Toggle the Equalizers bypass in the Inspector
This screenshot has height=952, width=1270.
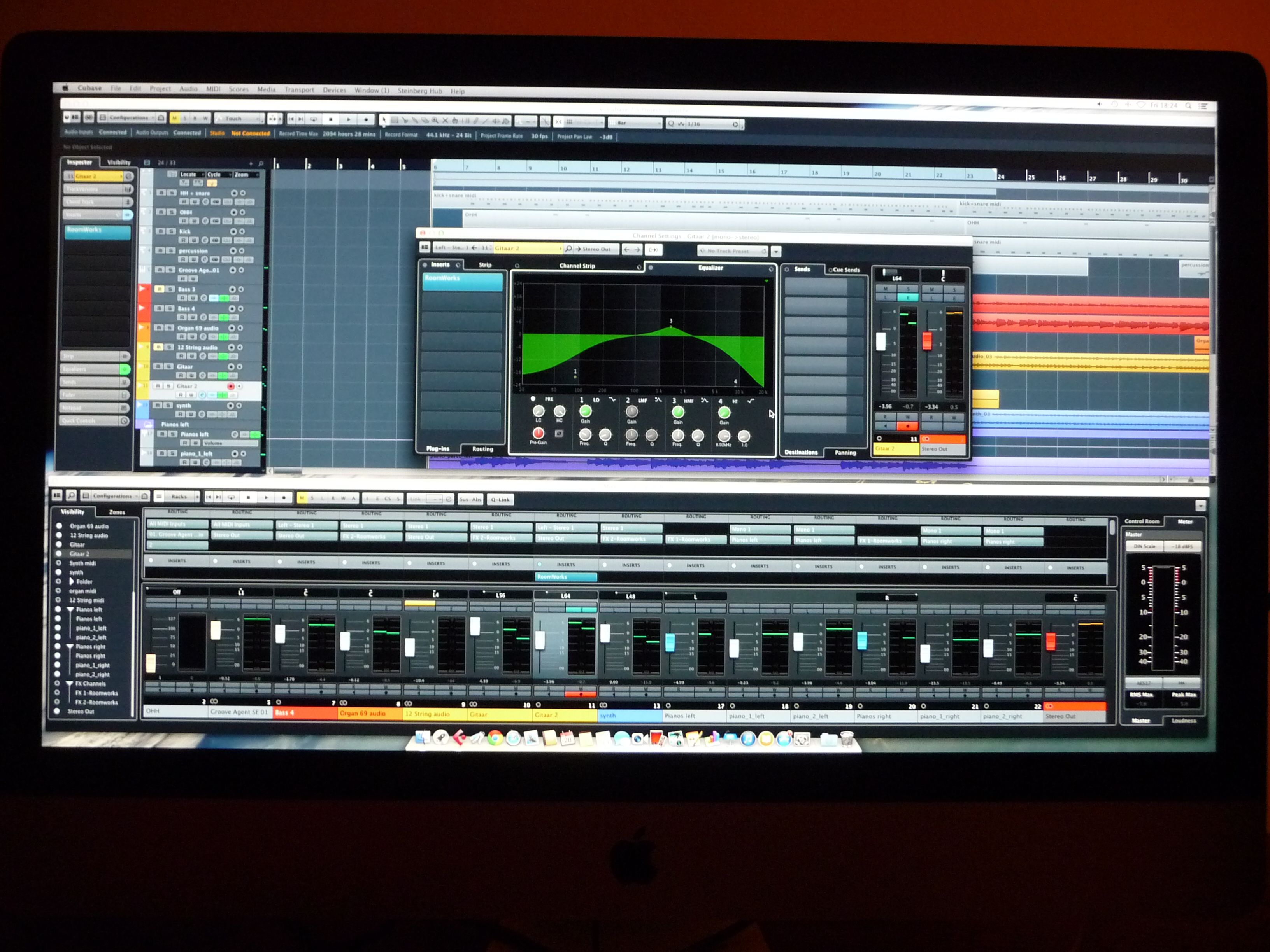click(x=125, y=369)
